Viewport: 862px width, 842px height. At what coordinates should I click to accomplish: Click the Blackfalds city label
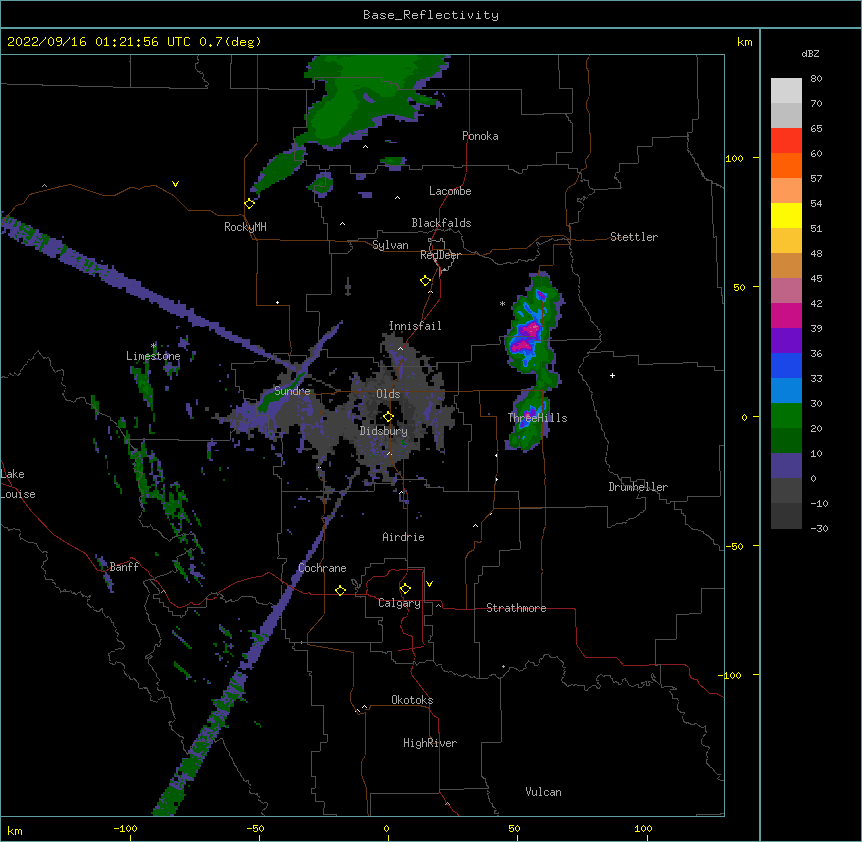coord(441,223)
